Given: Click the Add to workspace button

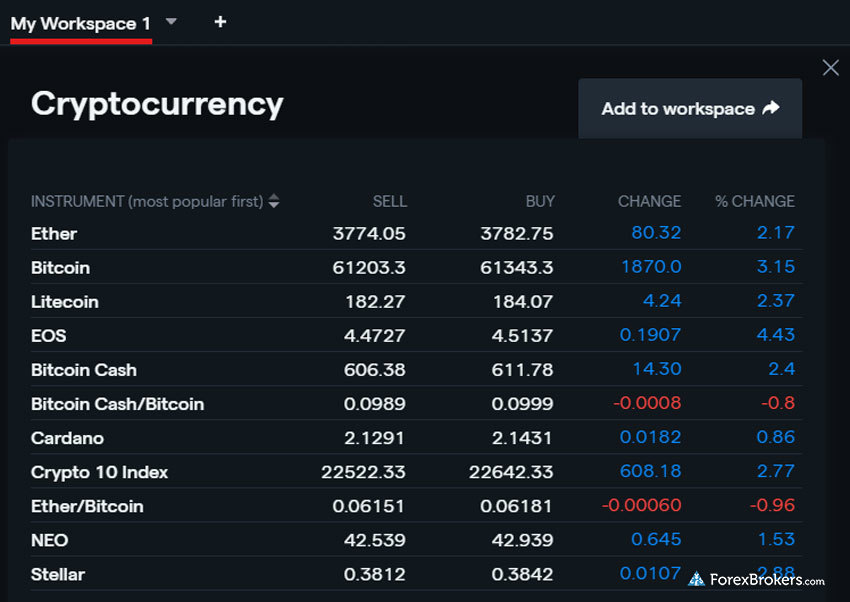Looking at the screenshot, I should [690, 109].
